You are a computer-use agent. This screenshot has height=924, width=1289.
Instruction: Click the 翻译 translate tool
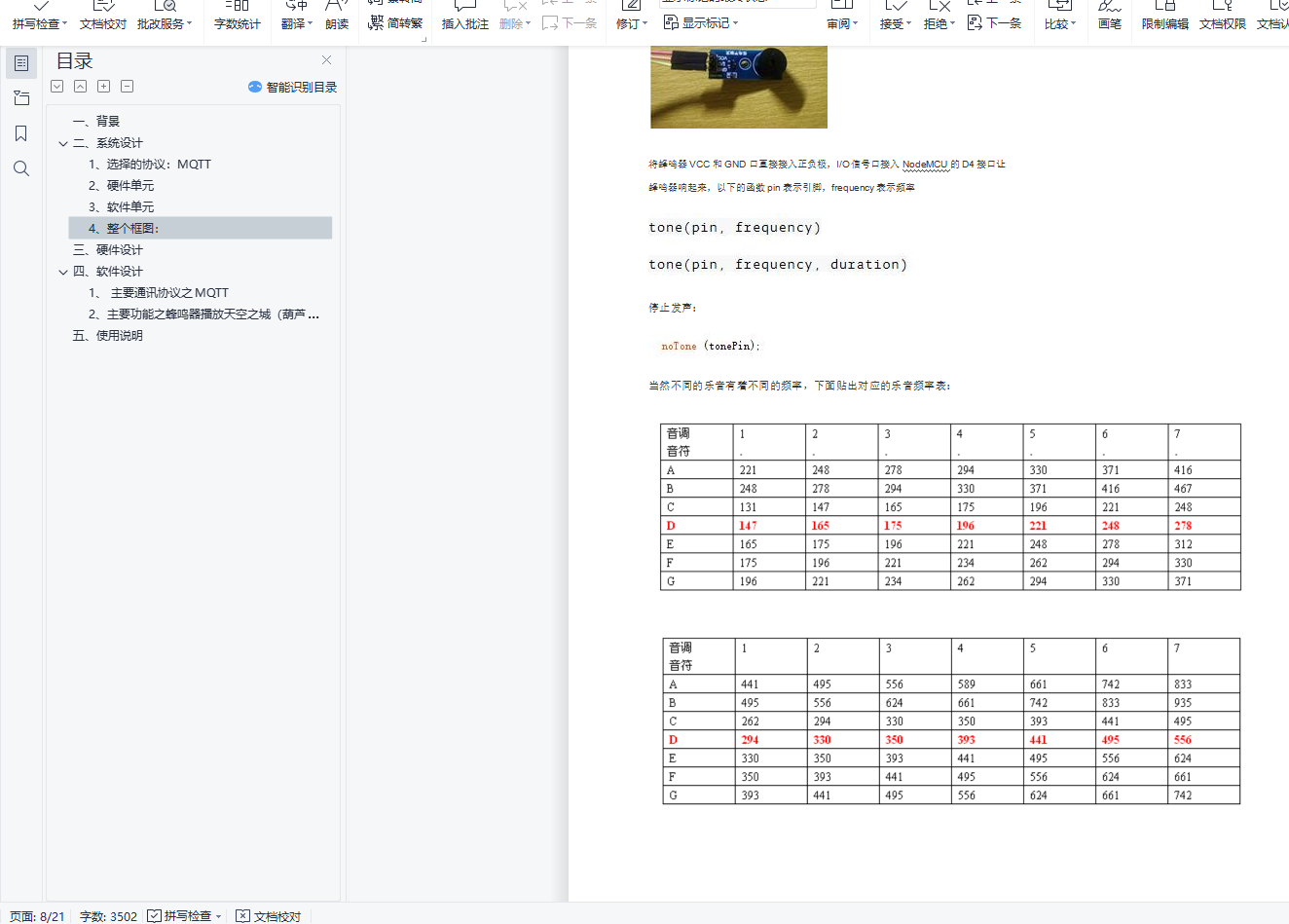[x=296, y=16]
